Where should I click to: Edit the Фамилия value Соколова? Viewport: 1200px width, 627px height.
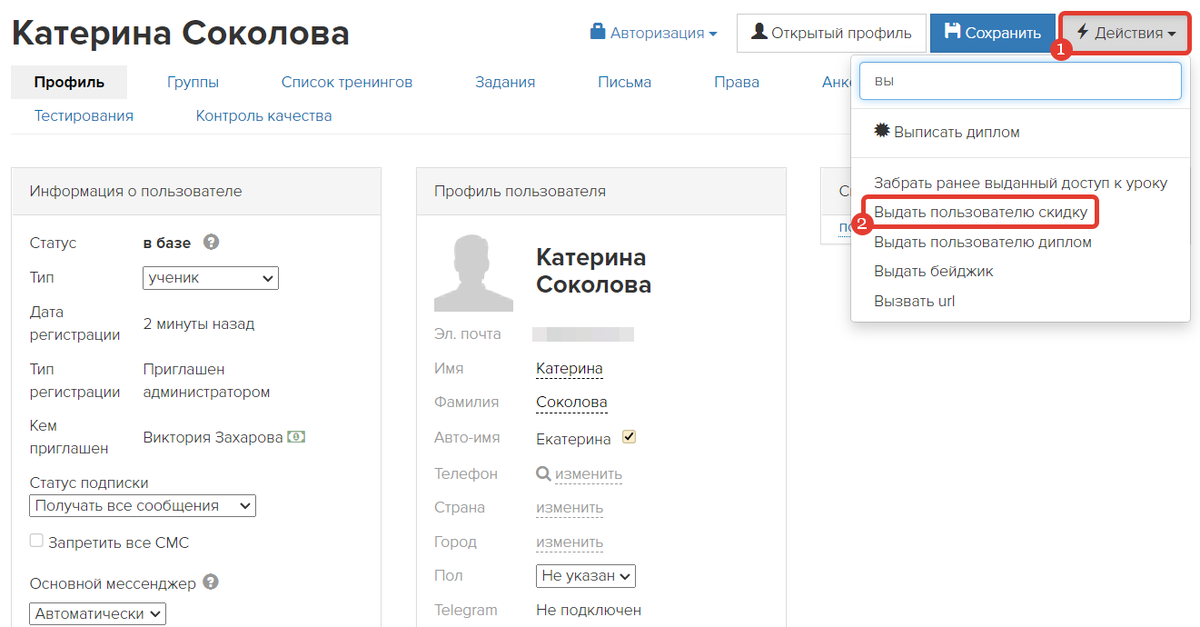click(572, 402)
